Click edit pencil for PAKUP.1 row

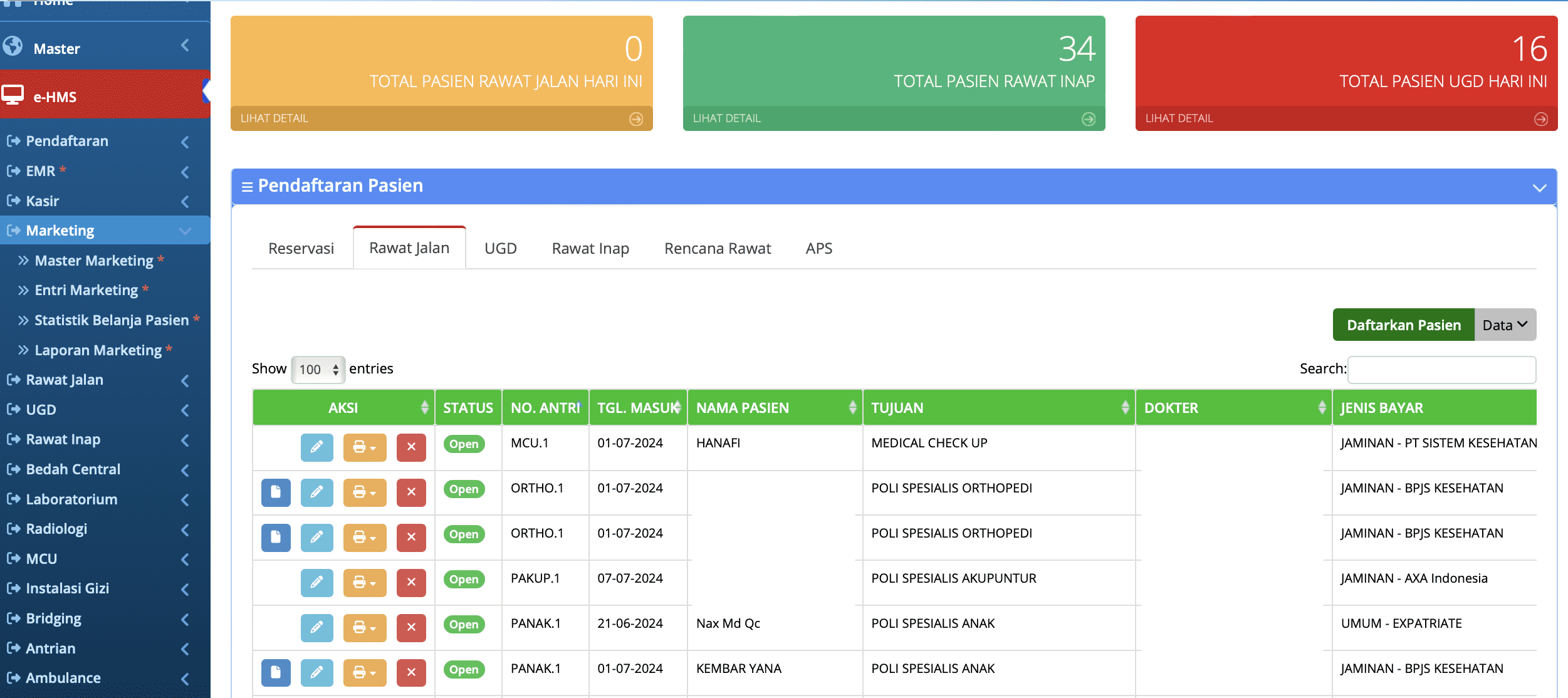[x=316, y=582]
